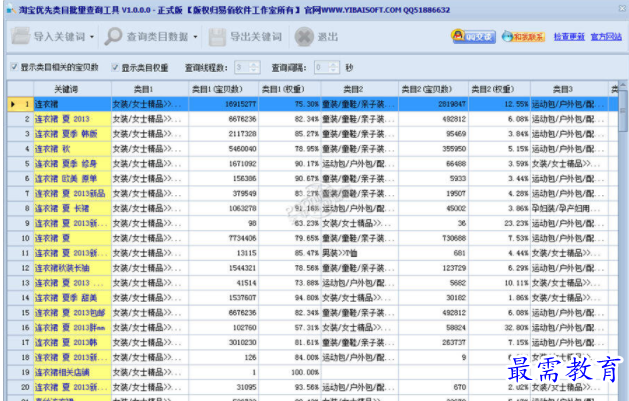This screenshot has width=629, height=401.
Task: Toggle 显示类目权重 checkbox
Action: [115, 67]
